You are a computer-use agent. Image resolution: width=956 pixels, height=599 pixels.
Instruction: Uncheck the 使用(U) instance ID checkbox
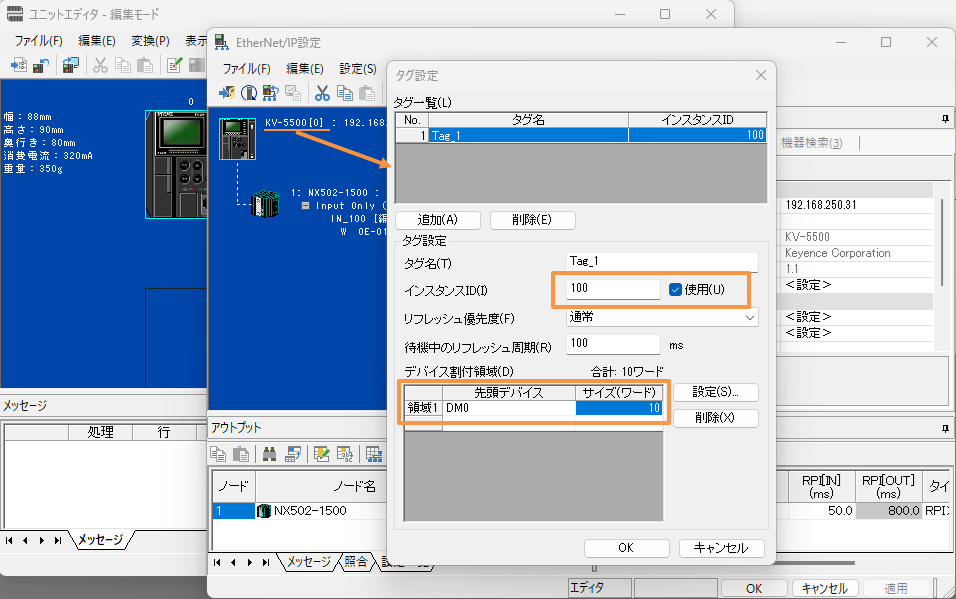coord(676,289)
